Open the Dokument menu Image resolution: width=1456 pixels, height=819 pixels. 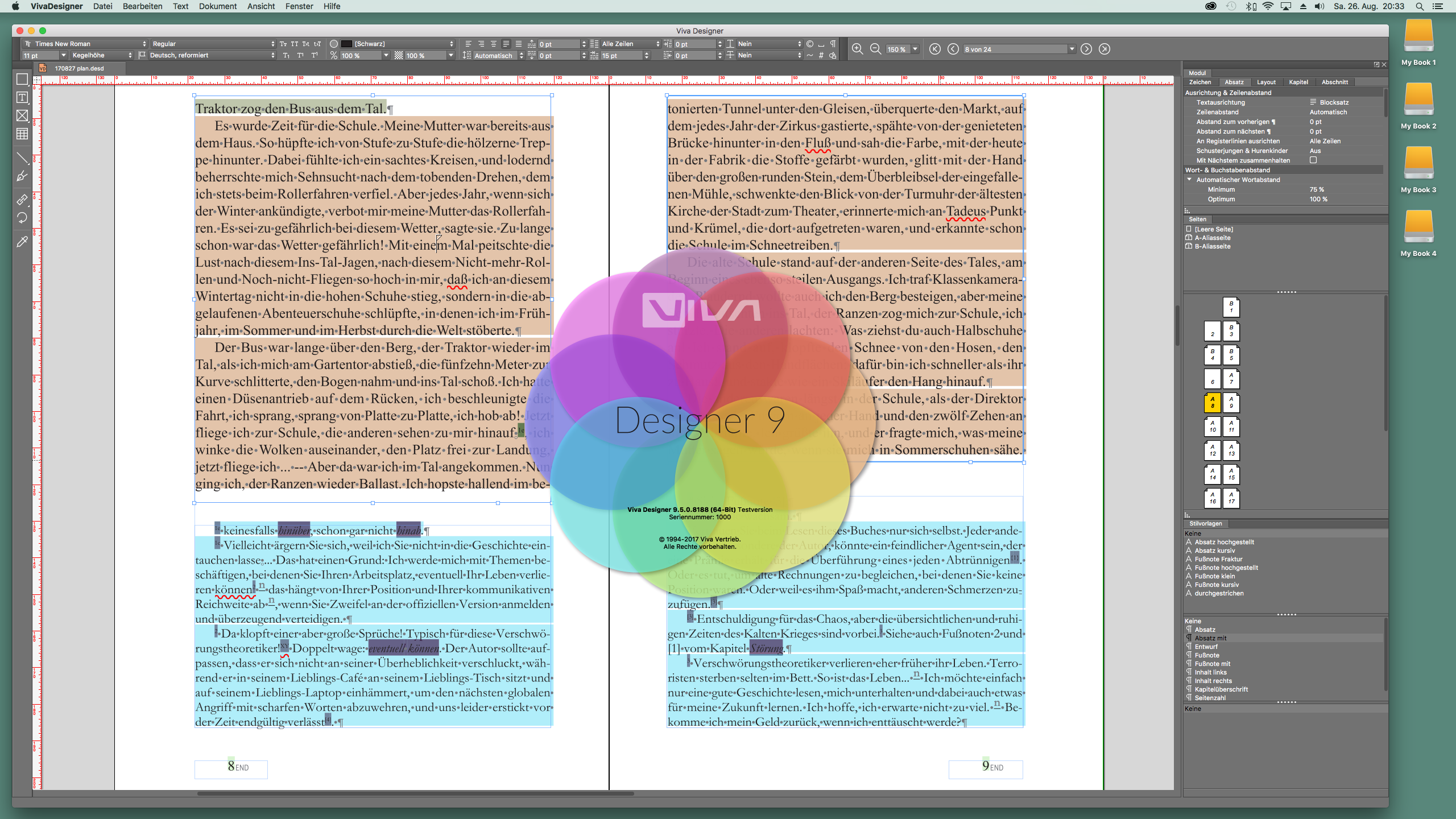(218, 6)
